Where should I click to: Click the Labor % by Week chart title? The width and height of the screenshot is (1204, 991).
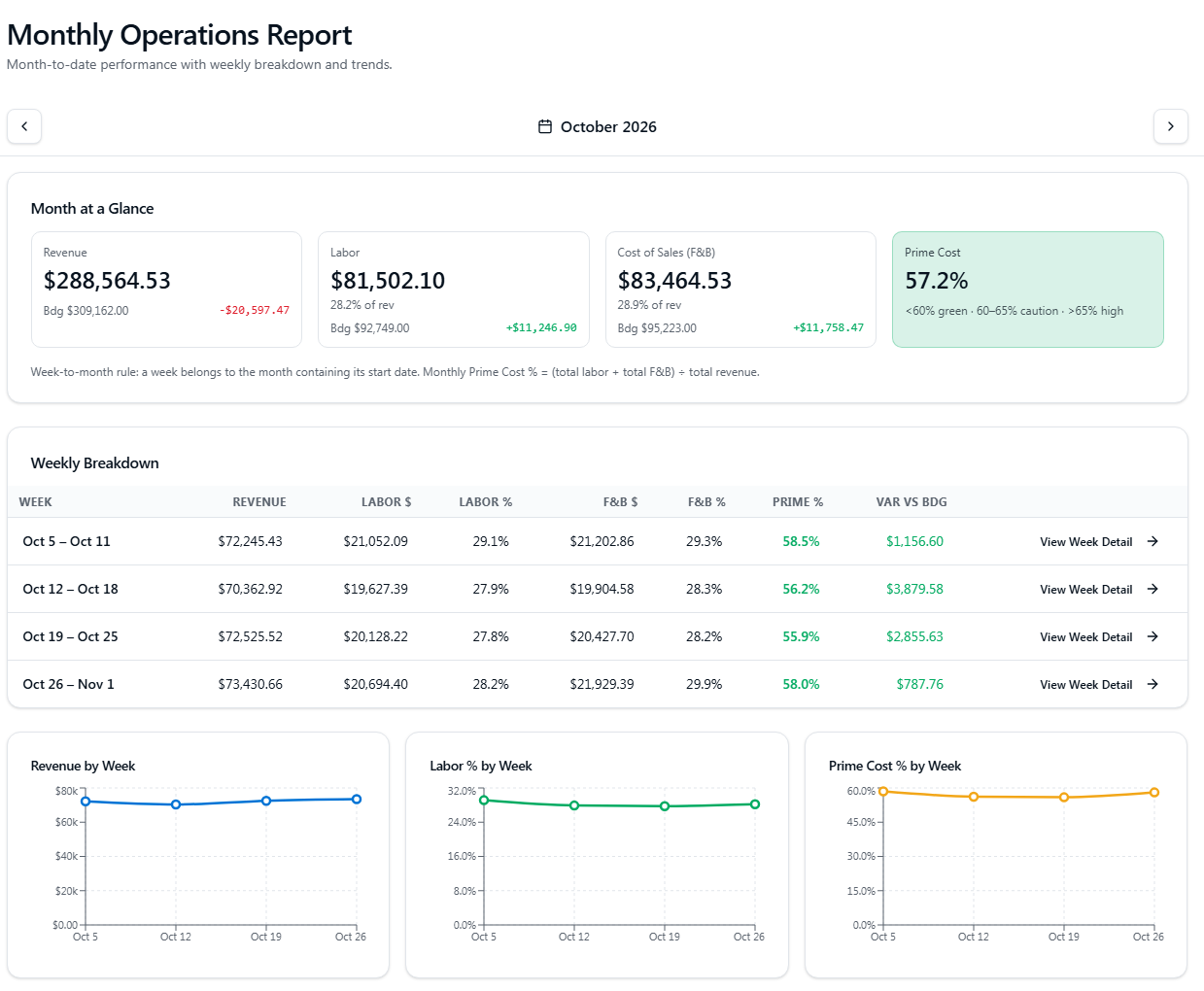click(x=481, y=766)
